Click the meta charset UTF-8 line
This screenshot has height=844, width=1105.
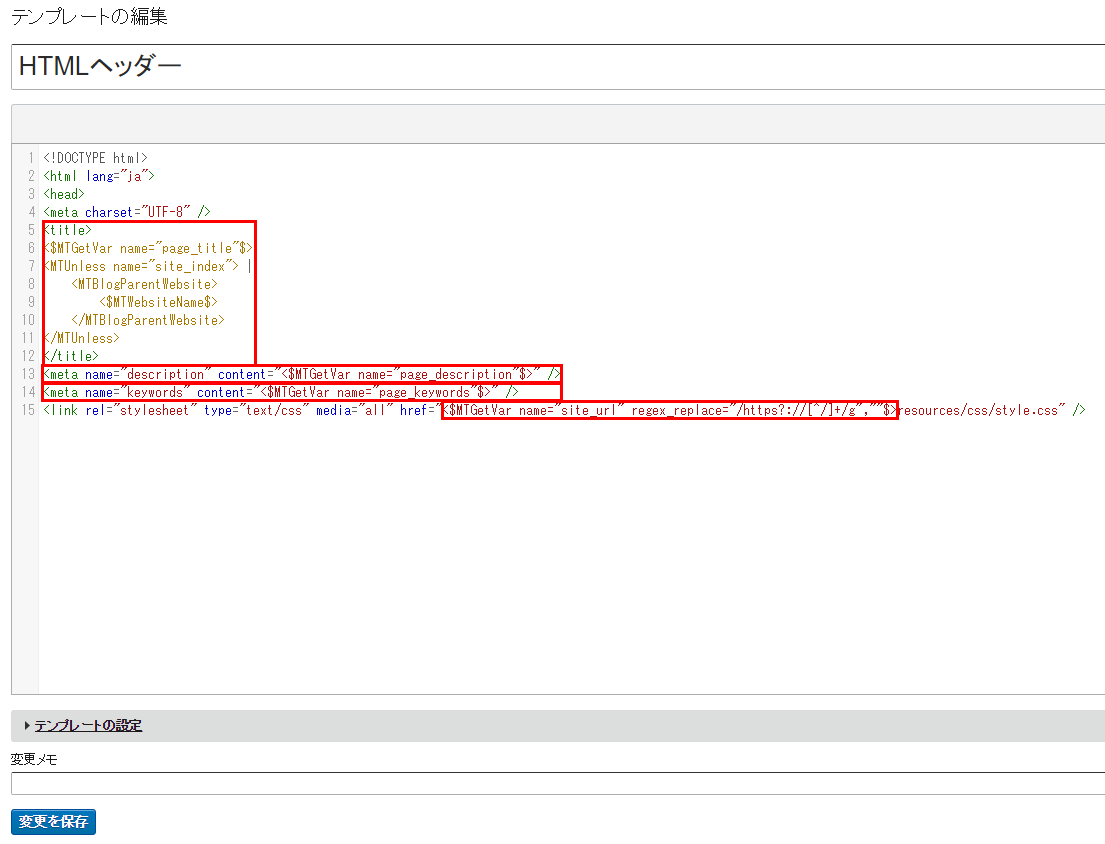(127, 212)
